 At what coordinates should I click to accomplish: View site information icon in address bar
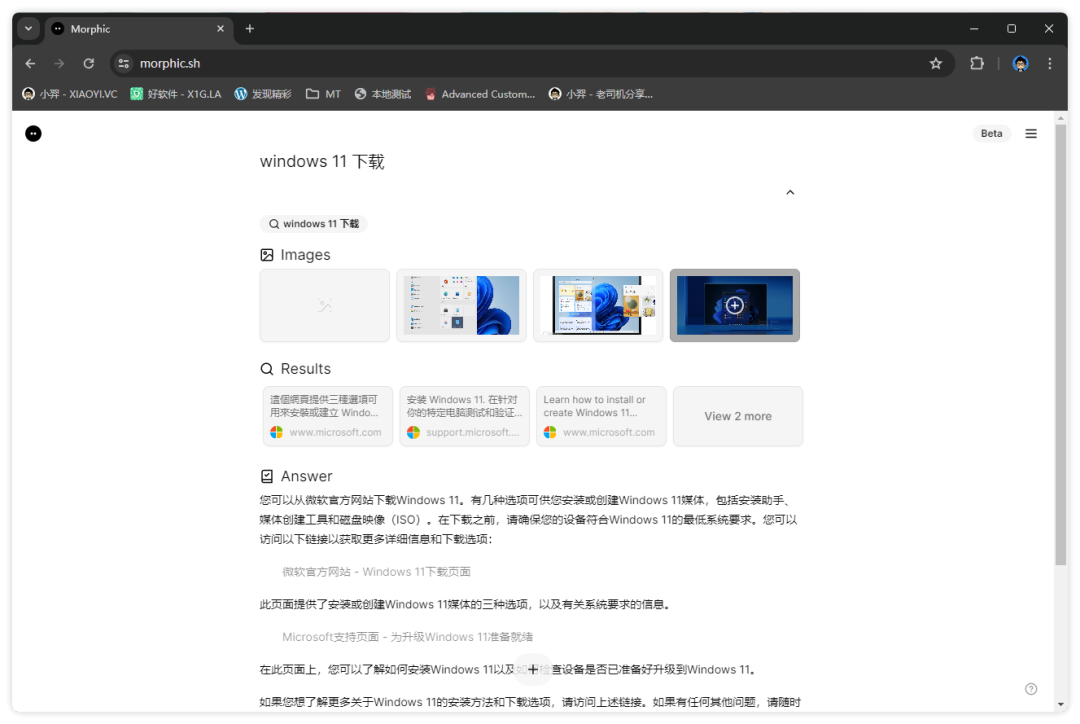click(124, 63)
